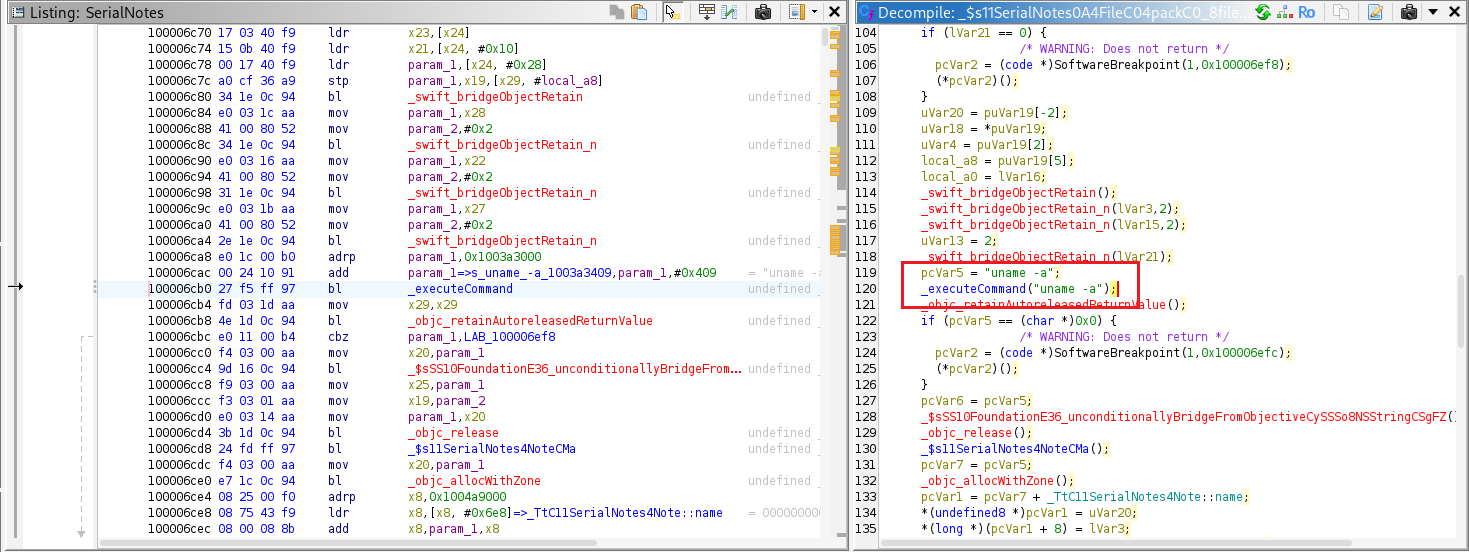Open the Decompile panel dropdown menu arrow

1432,12
